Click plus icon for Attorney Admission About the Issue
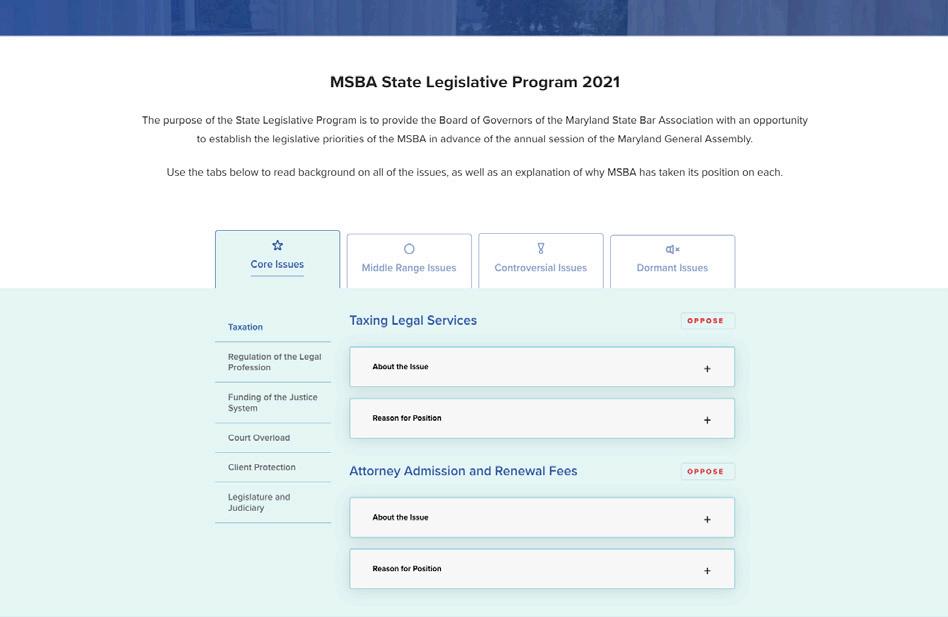Viewport: 948px width, 617px height. 707,520
